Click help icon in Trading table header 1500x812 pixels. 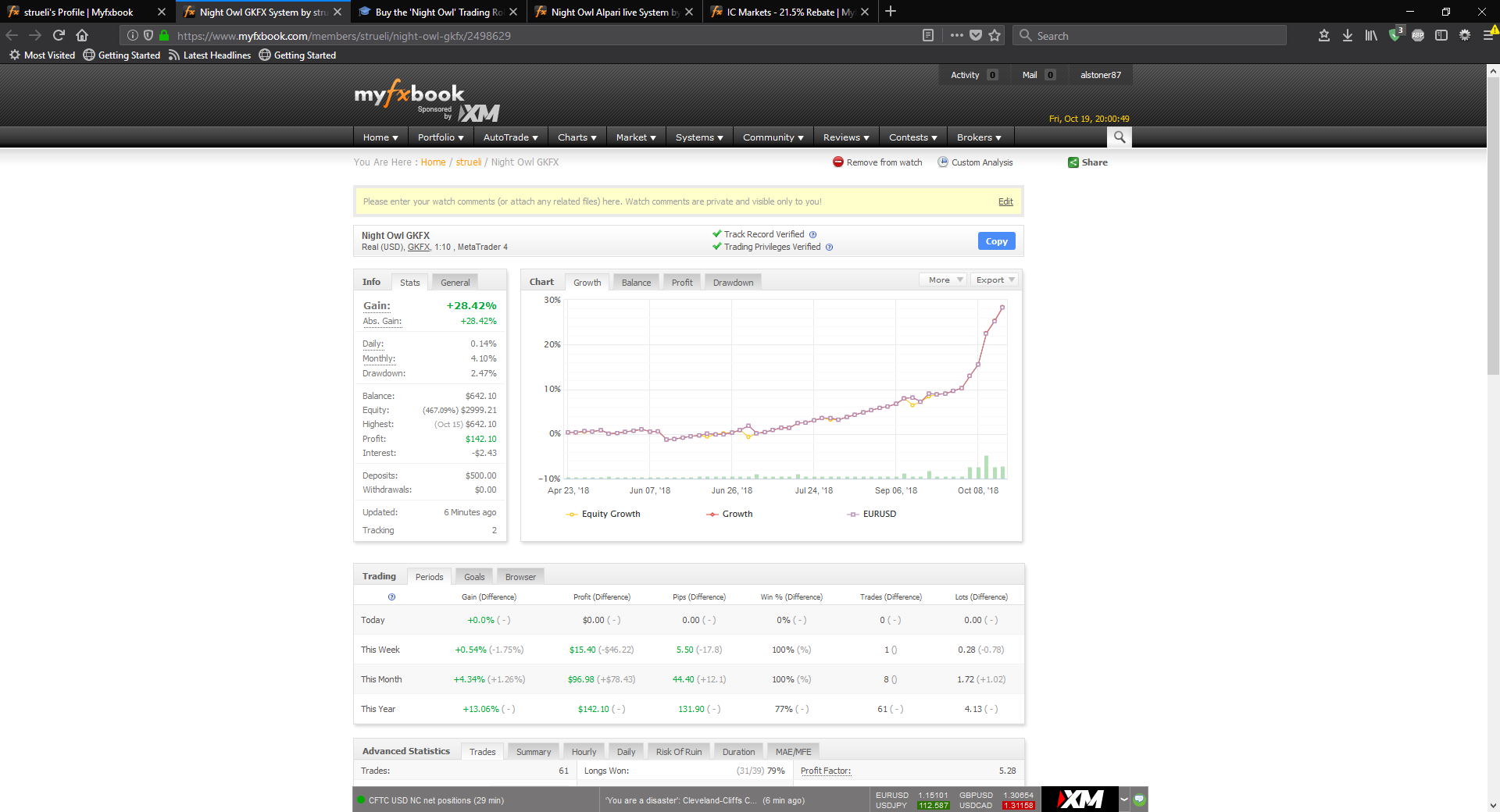[x=391, y=597]
